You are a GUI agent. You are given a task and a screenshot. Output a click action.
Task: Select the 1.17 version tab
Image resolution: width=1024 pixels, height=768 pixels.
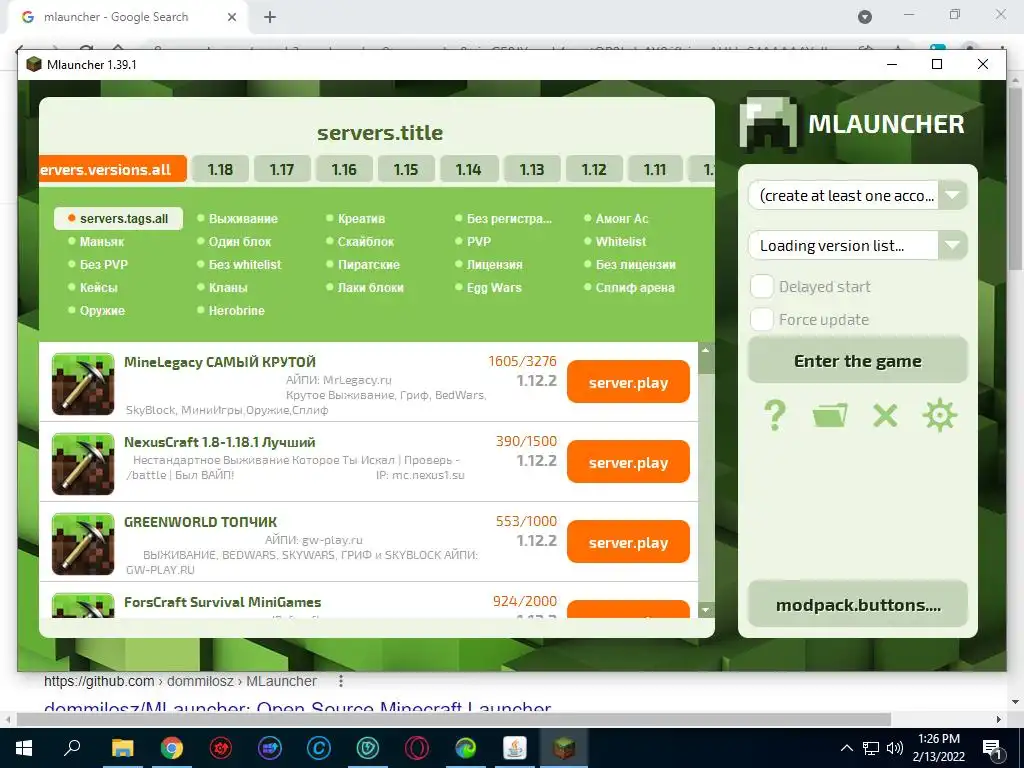(x=282, y=169)
